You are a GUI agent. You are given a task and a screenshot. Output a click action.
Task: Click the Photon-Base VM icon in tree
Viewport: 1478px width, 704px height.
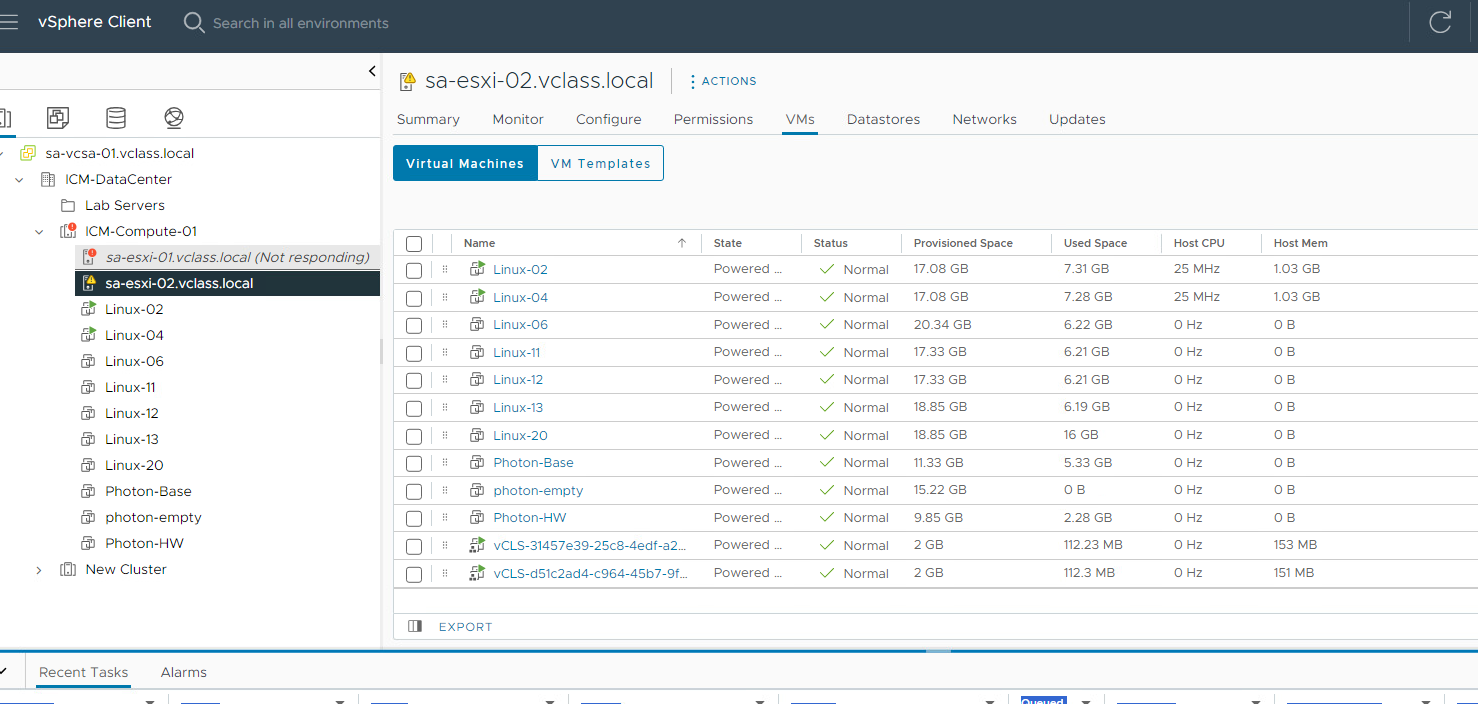(88, 491)
